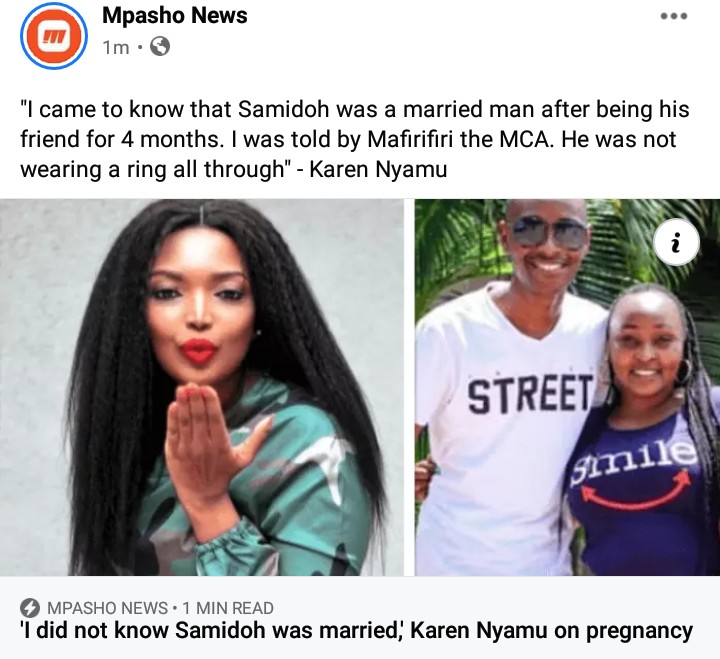This screenshot has width=720, height=659.
Task: Click the instant article lightning bolt icon
Action: coord(30,608)
